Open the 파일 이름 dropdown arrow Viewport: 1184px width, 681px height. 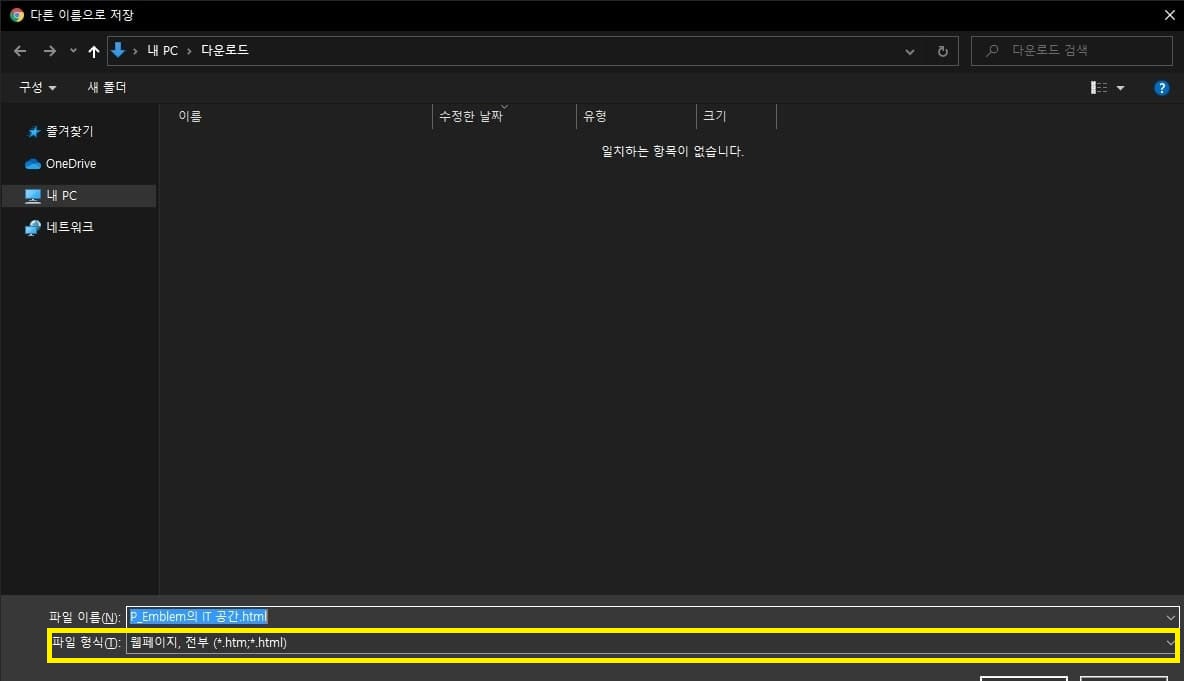point(1170,617)
